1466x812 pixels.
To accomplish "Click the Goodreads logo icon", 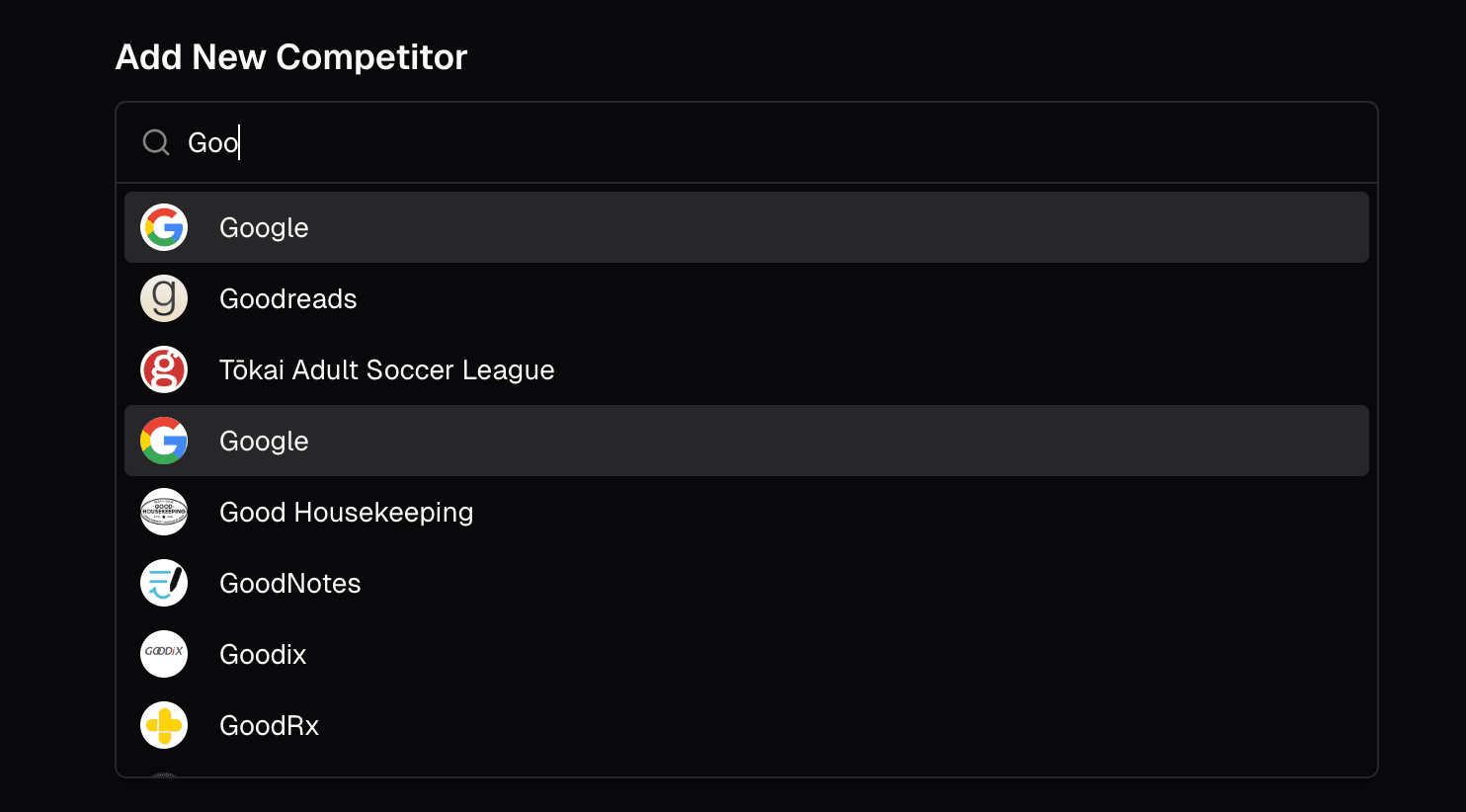I will 164,298.
